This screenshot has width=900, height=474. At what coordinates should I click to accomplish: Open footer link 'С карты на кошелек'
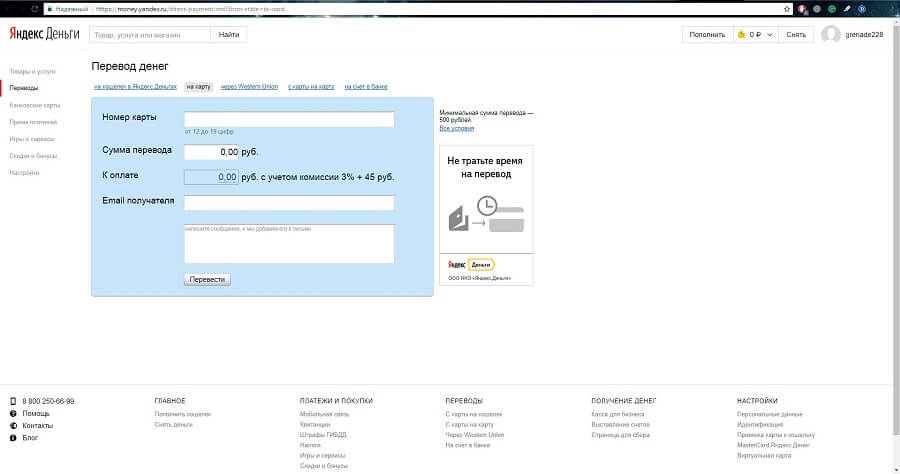click(x=474, y=414)
